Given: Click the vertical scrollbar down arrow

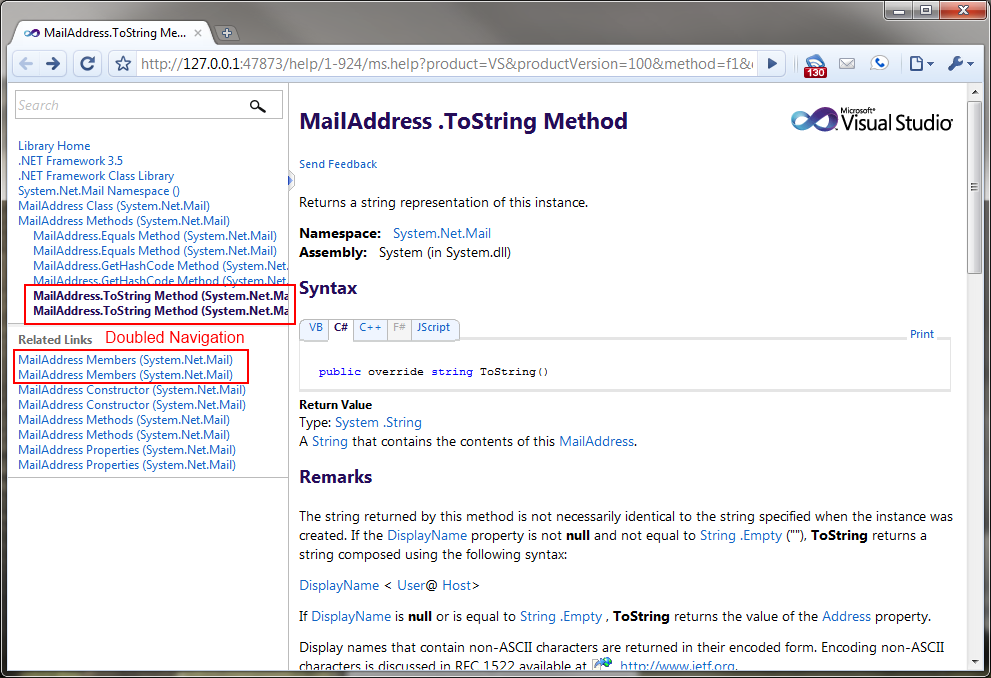Looking at the screenshot, I should [975, 661].
